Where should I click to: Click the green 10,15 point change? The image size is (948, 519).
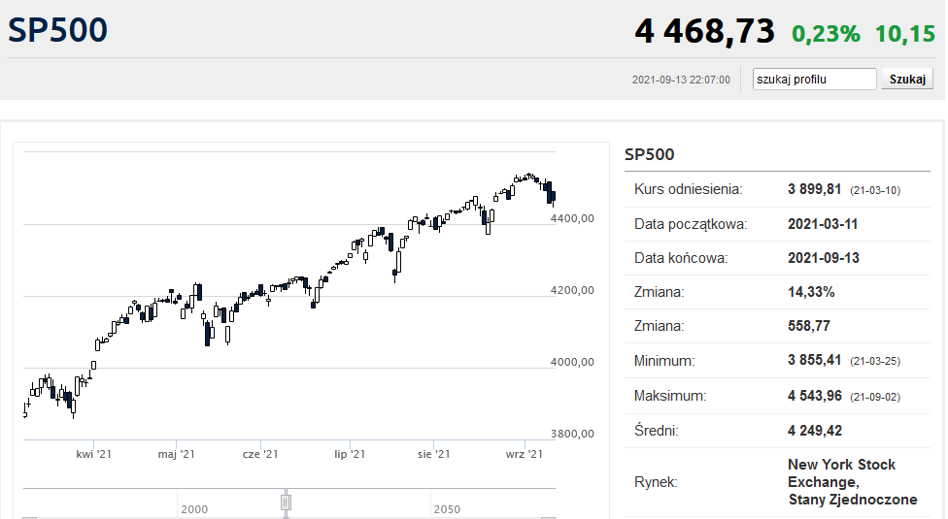tap(905, 33)
